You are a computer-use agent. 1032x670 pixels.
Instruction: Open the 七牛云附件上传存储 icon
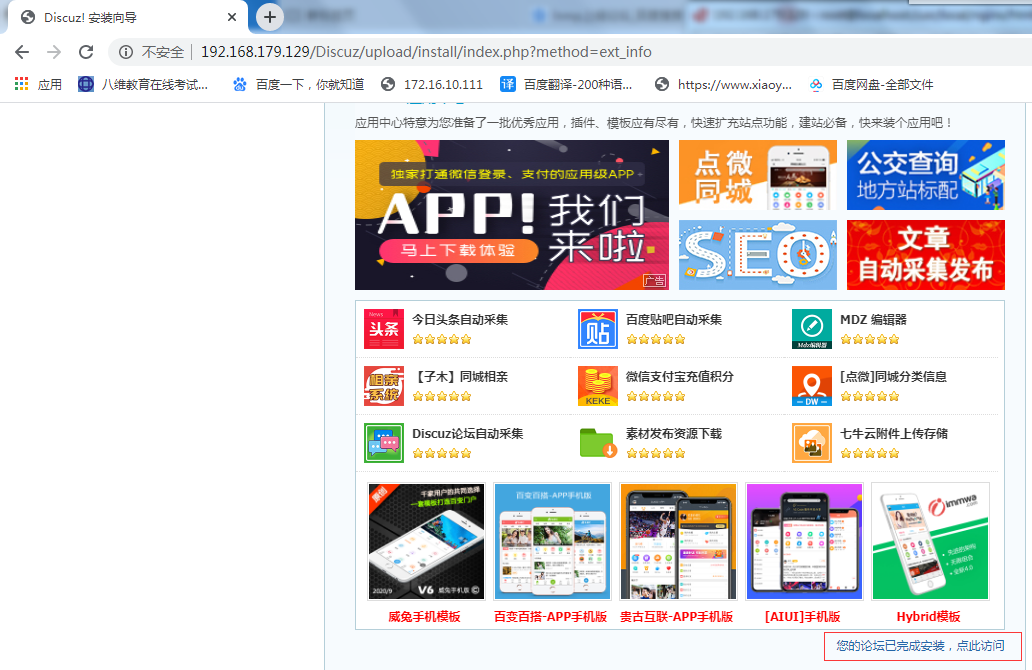click(x=811, y=442)
